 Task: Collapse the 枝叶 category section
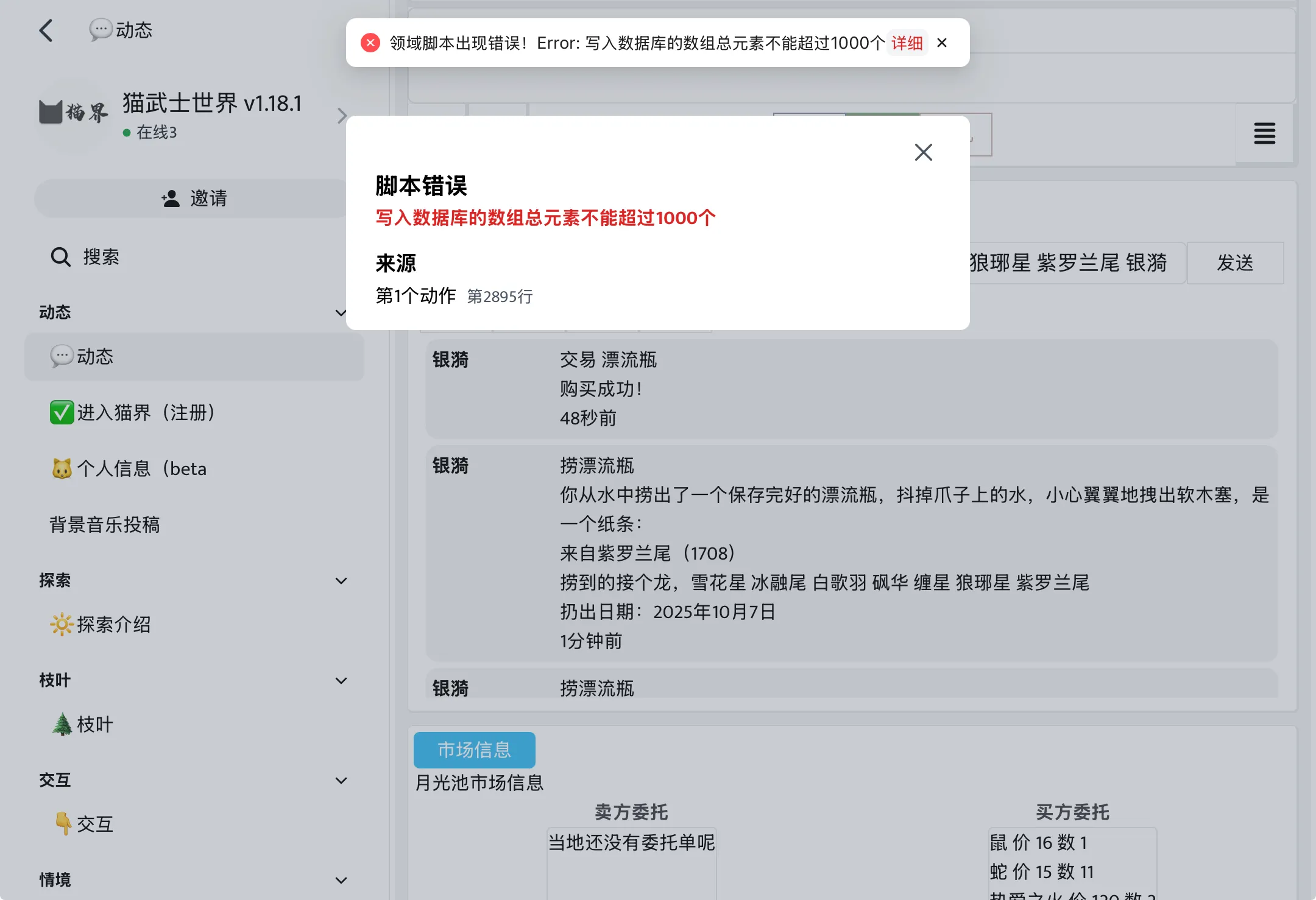click(x=341, y=681)
